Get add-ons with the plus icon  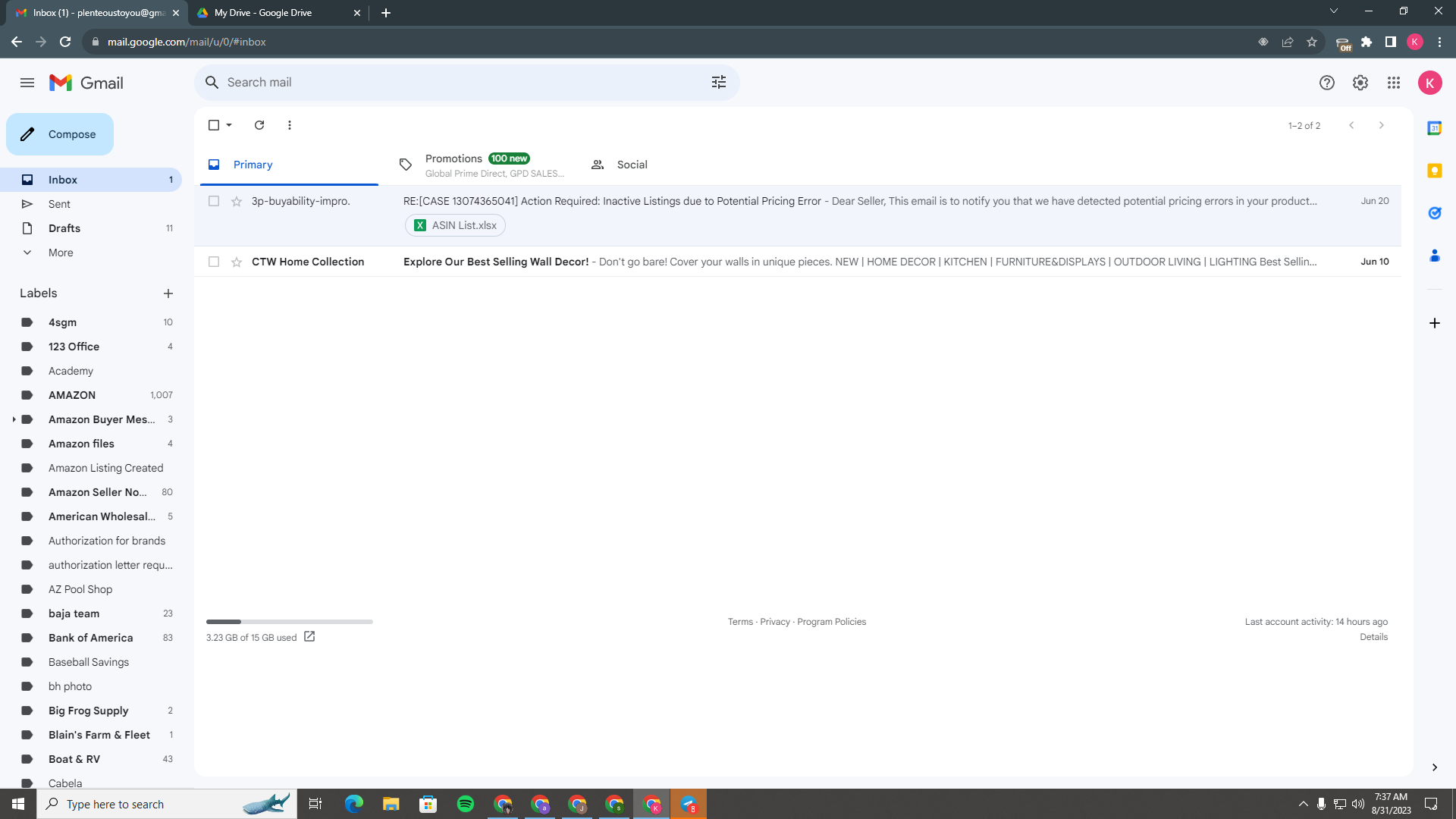1434,323
